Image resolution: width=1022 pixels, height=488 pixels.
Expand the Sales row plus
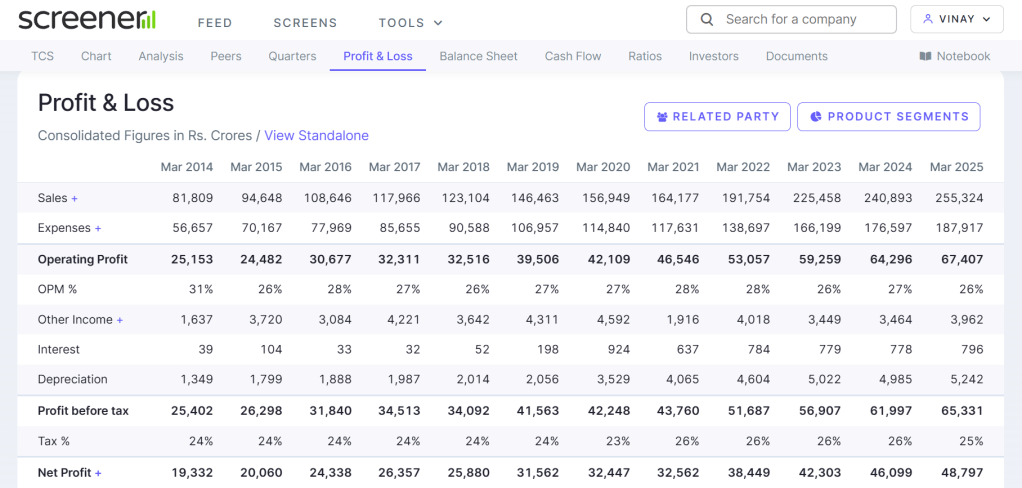click(74, 199)
